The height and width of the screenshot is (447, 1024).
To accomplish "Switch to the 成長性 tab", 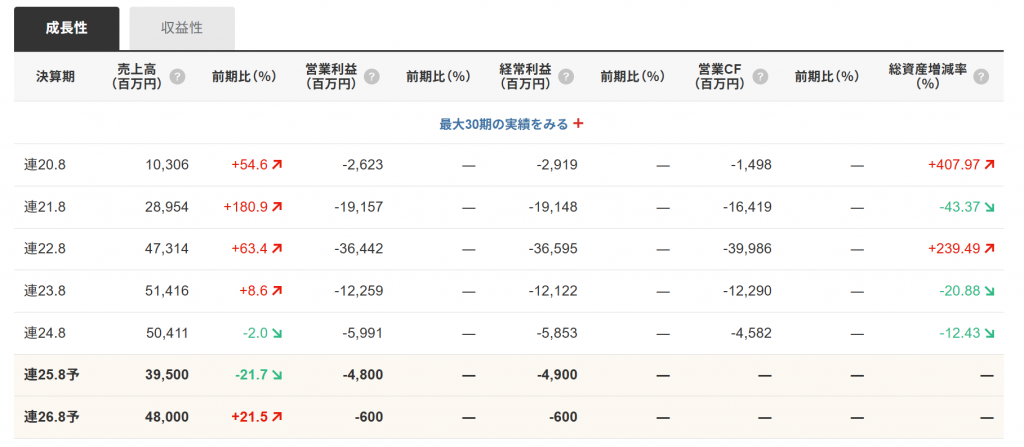I will (67, 29).
